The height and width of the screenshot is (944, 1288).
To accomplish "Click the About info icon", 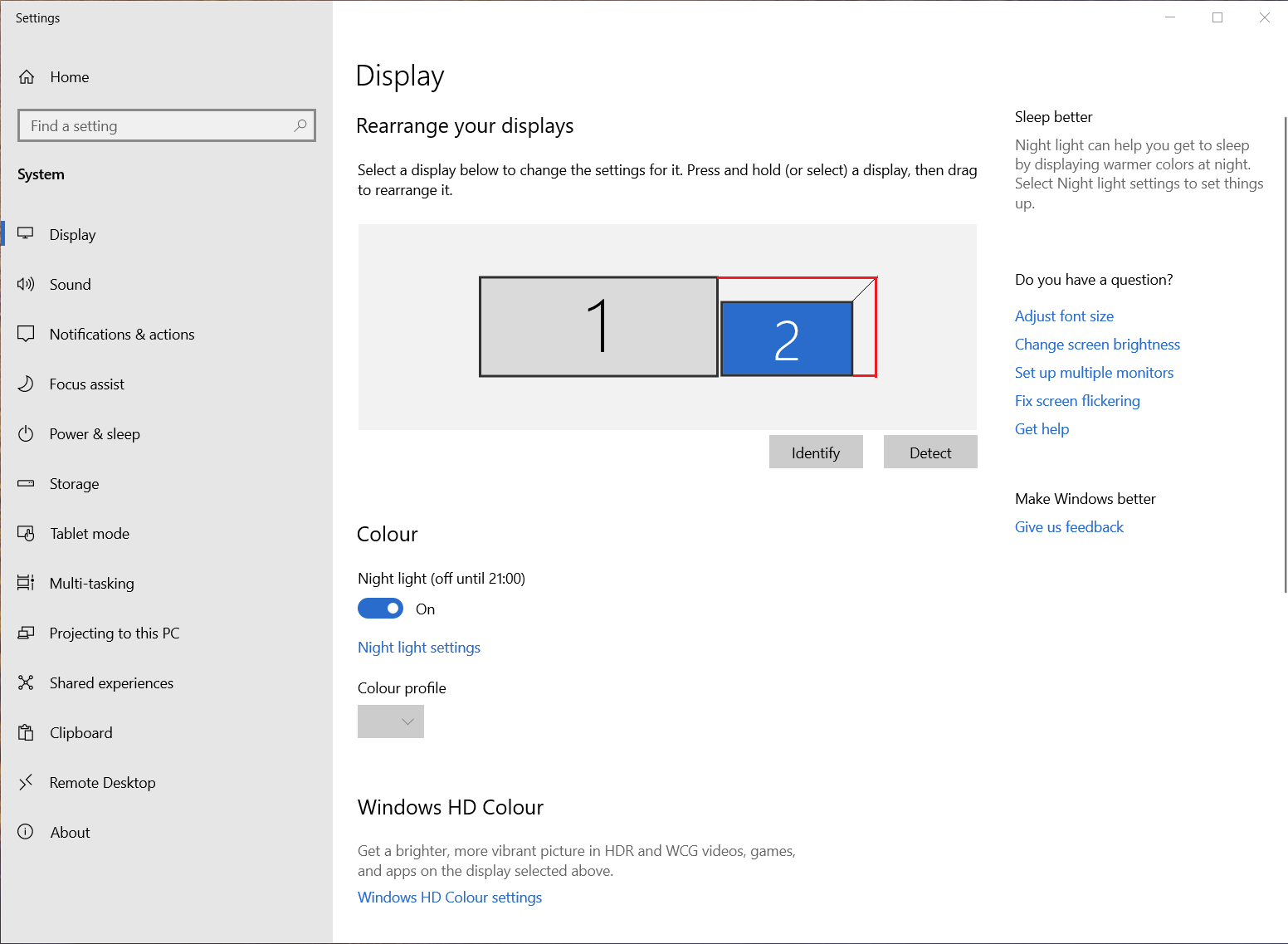I will (x=26, y=832).
